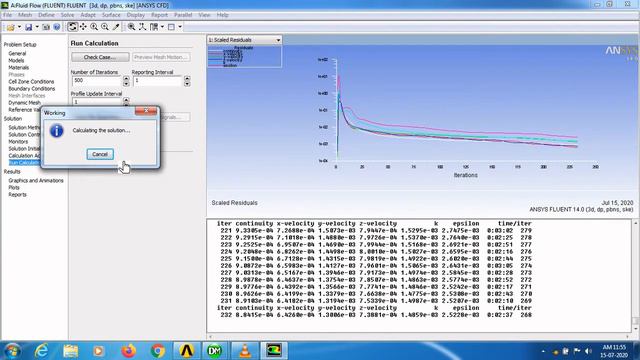Open the Adapt menu
This screenshot has height=360, width=640.
88,15
